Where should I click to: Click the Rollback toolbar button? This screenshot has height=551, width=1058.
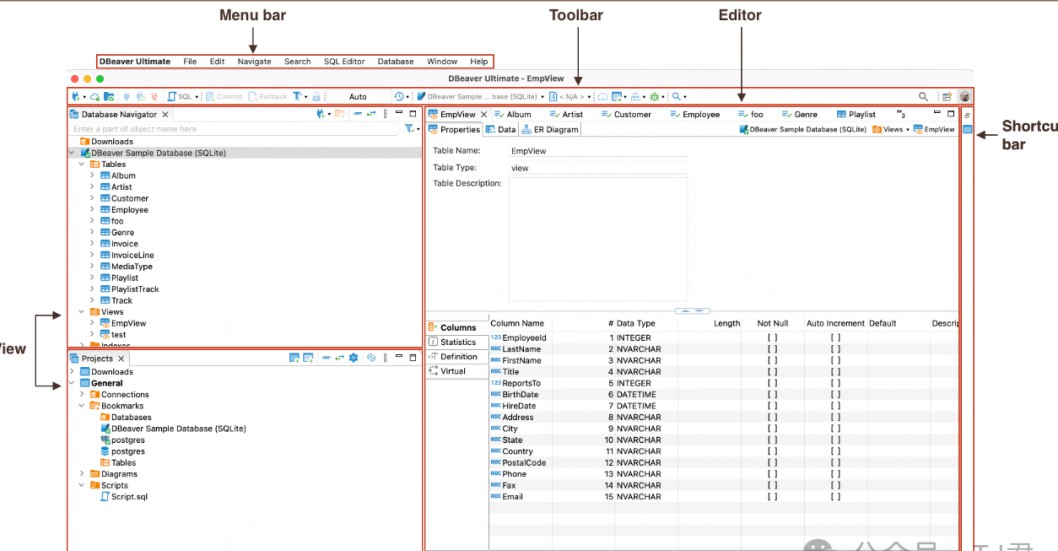(268, 96)
